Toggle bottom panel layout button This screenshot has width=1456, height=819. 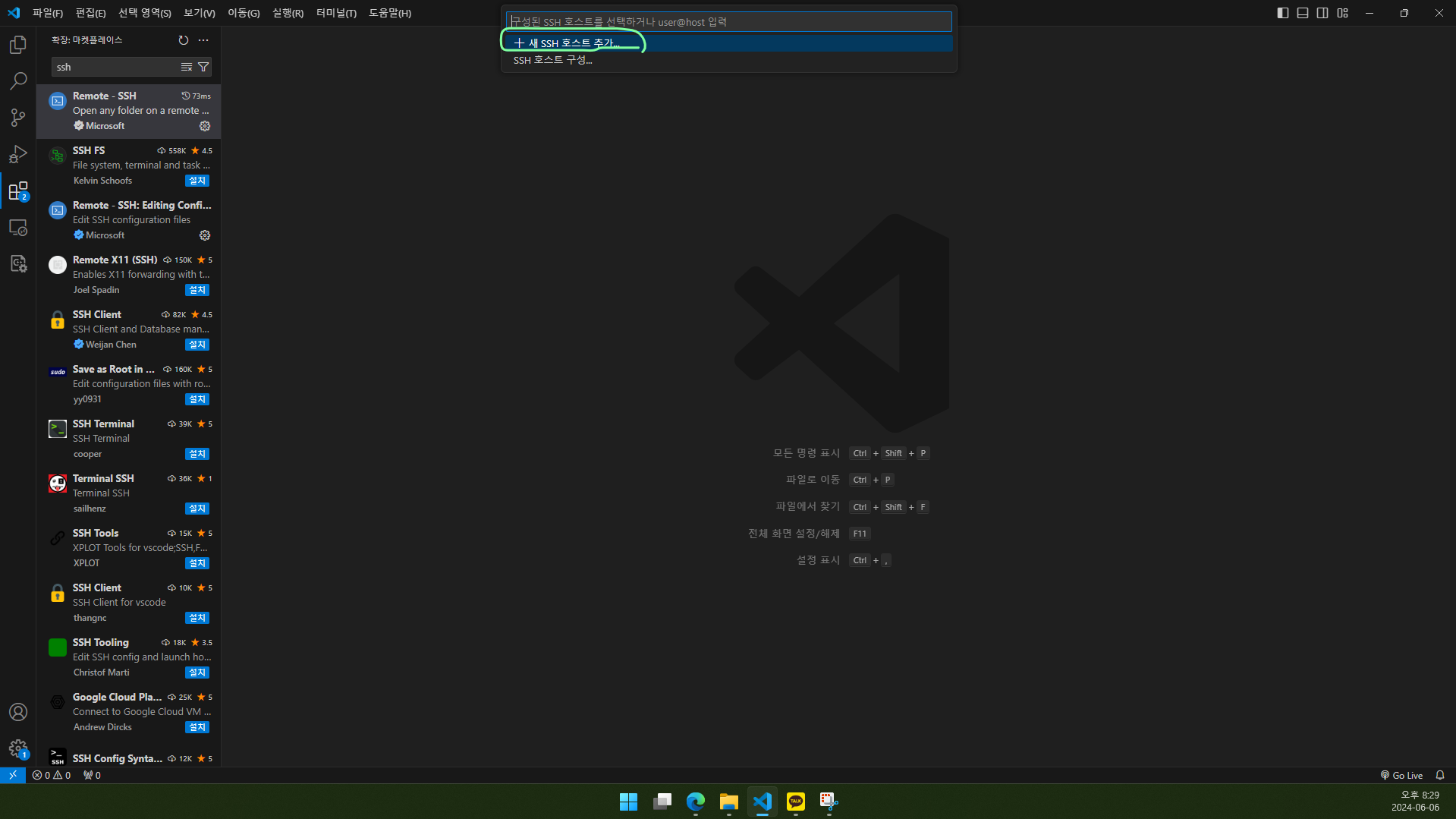tap(1303, 13)
